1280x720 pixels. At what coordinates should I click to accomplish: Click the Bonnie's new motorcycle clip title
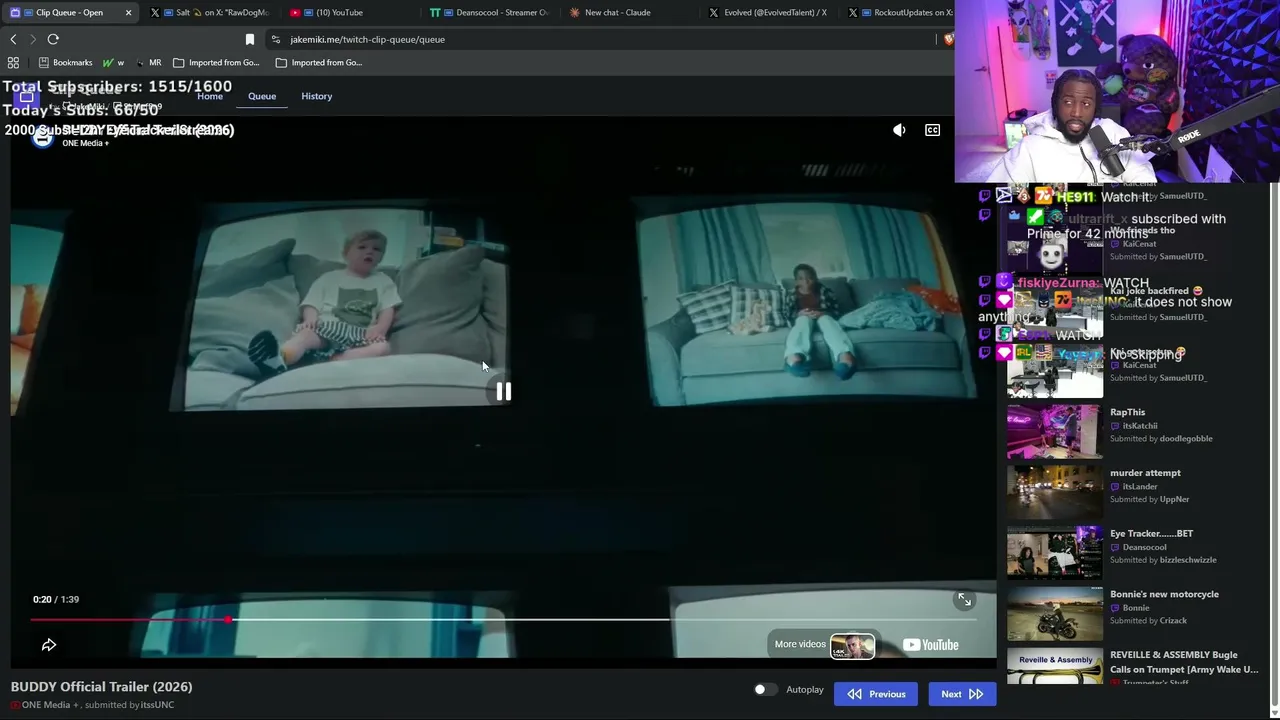point(1164,594)
